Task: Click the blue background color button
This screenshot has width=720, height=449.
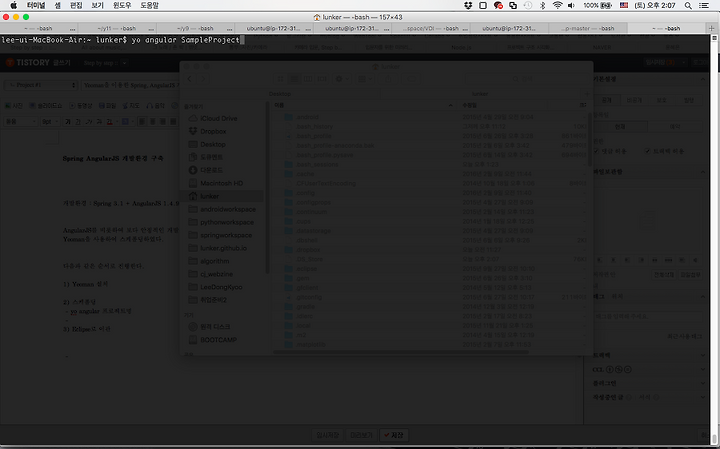Action: point(126,122)
